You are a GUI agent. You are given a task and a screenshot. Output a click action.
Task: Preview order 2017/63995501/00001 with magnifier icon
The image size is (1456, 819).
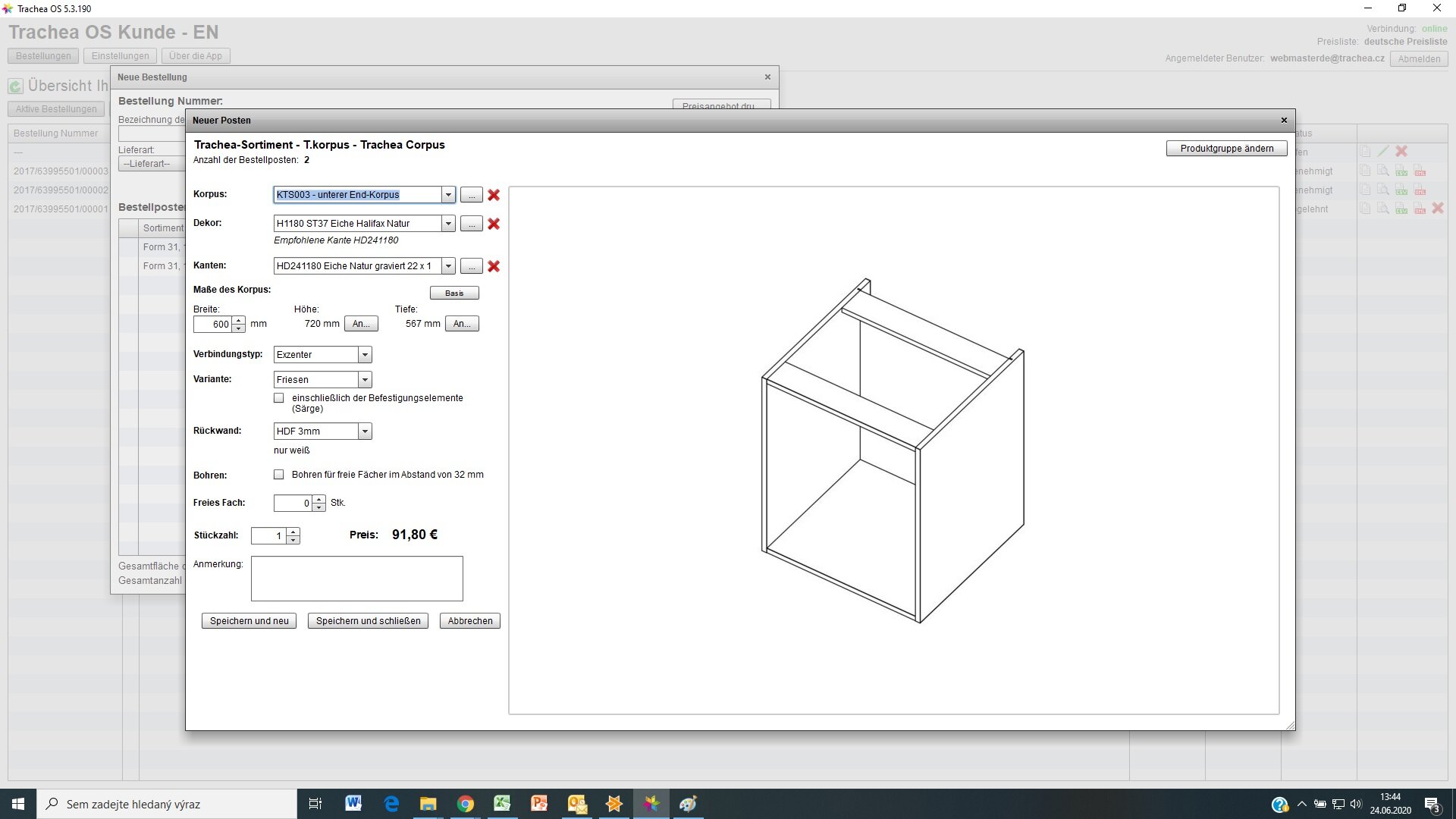tap(1383, 209)
